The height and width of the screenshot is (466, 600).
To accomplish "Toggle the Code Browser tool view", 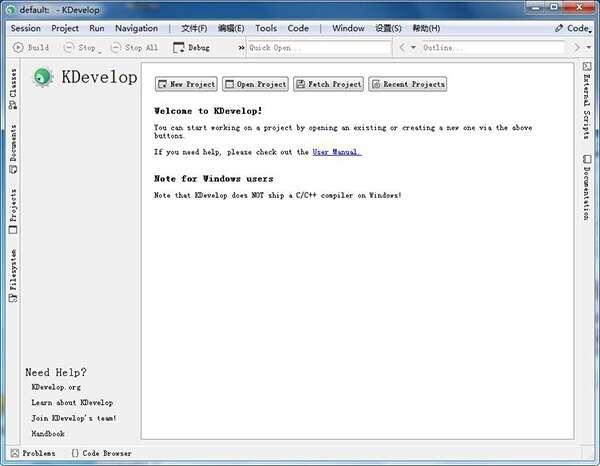I will click(x=101, y=453).
